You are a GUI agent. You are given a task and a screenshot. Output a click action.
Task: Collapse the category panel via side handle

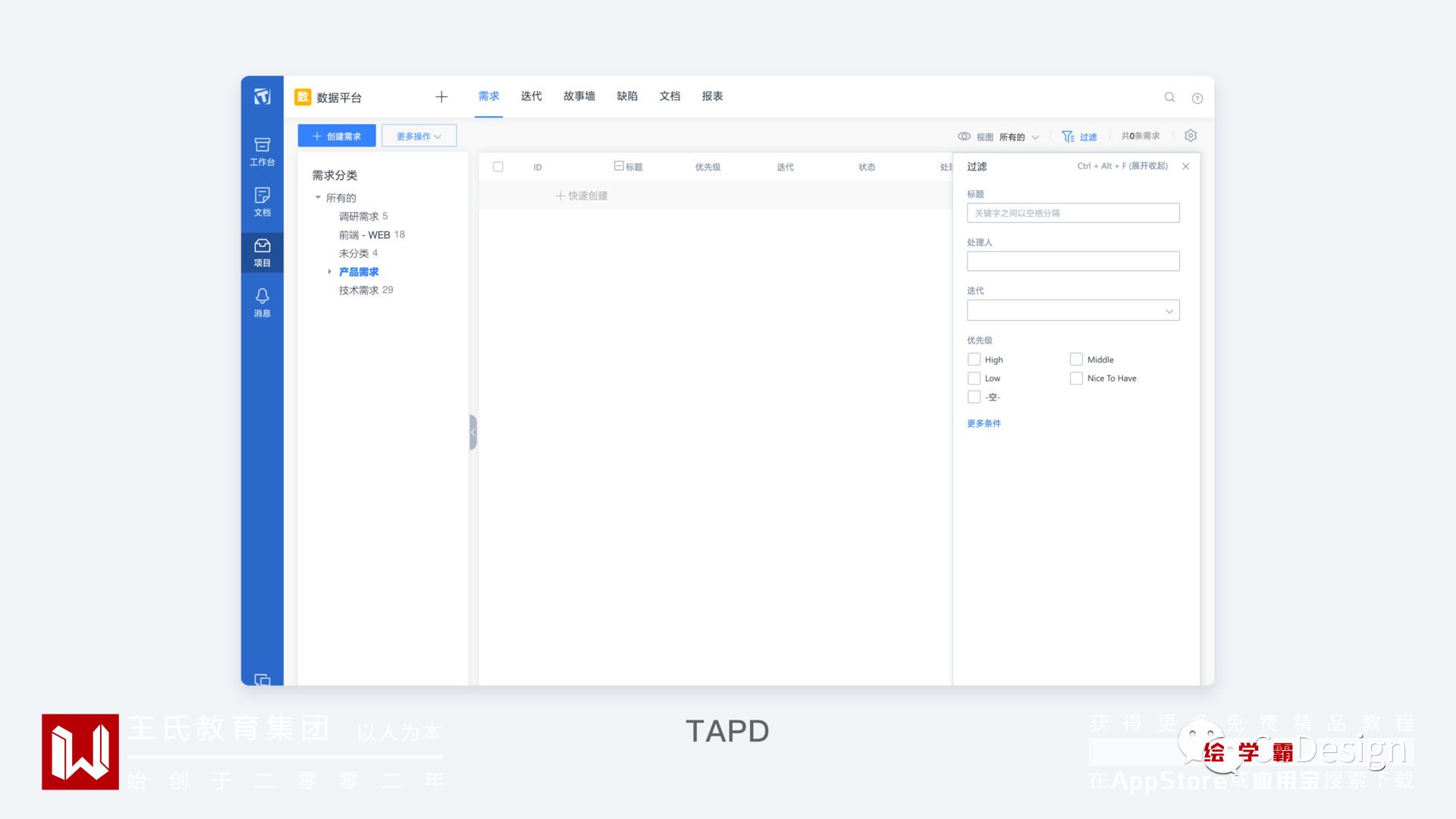click(473, 432)
